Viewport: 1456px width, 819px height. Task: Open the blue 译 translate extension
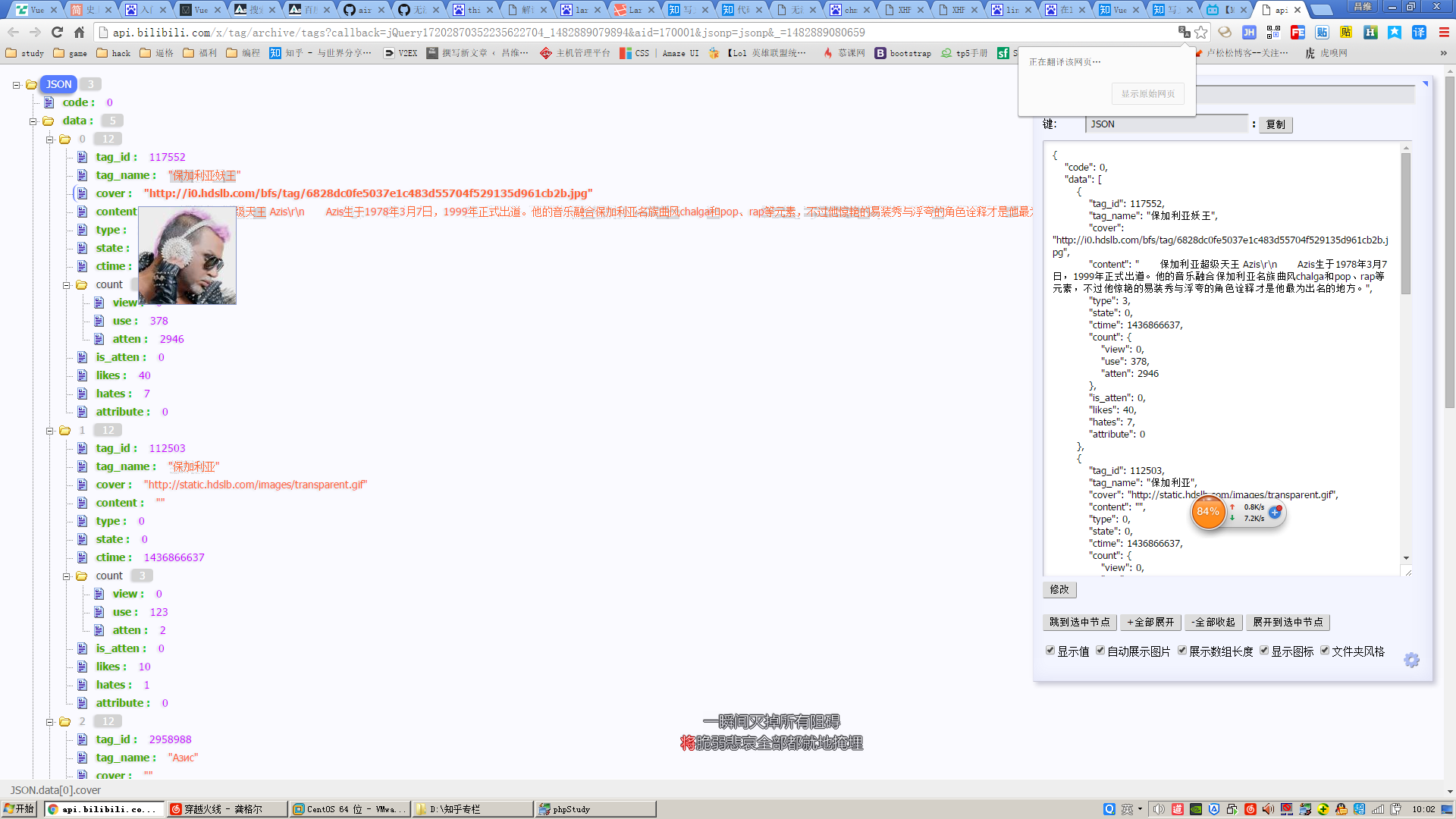[1419, 32]
